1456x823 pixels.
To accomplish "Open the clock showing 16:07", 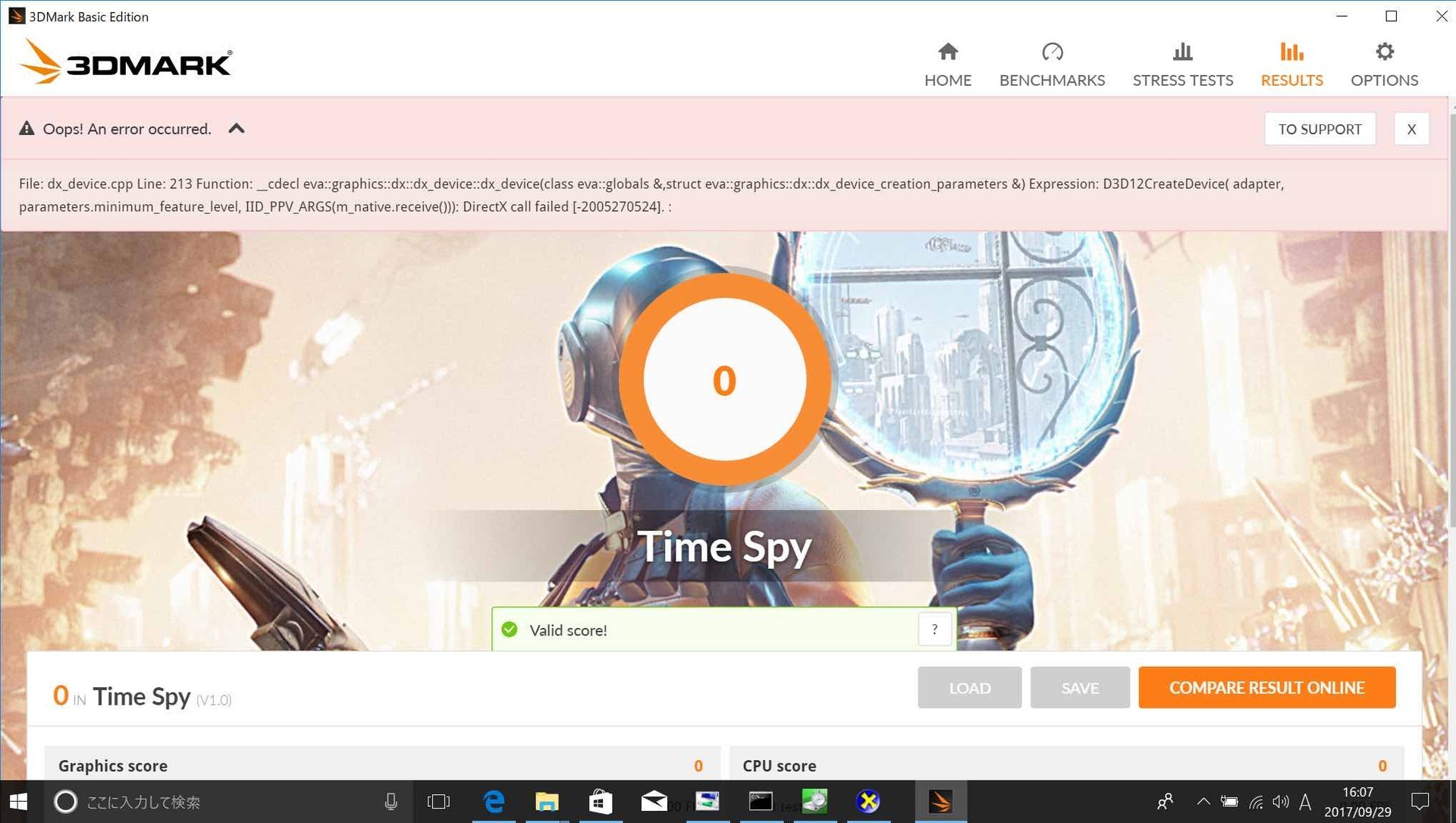I will (1357, 801).
